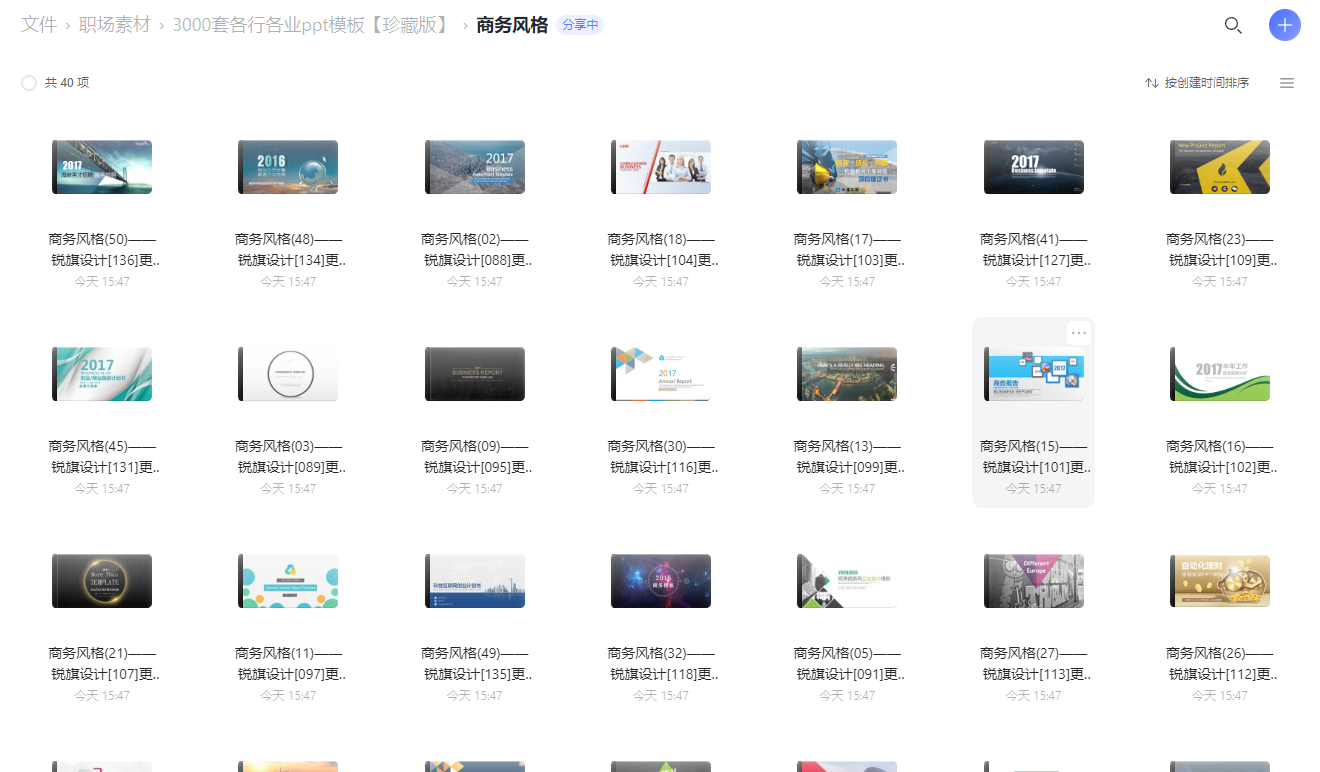Click the 商务风格 current folder title
This screenshot has width=1320, height=772.
click(512, 25)
